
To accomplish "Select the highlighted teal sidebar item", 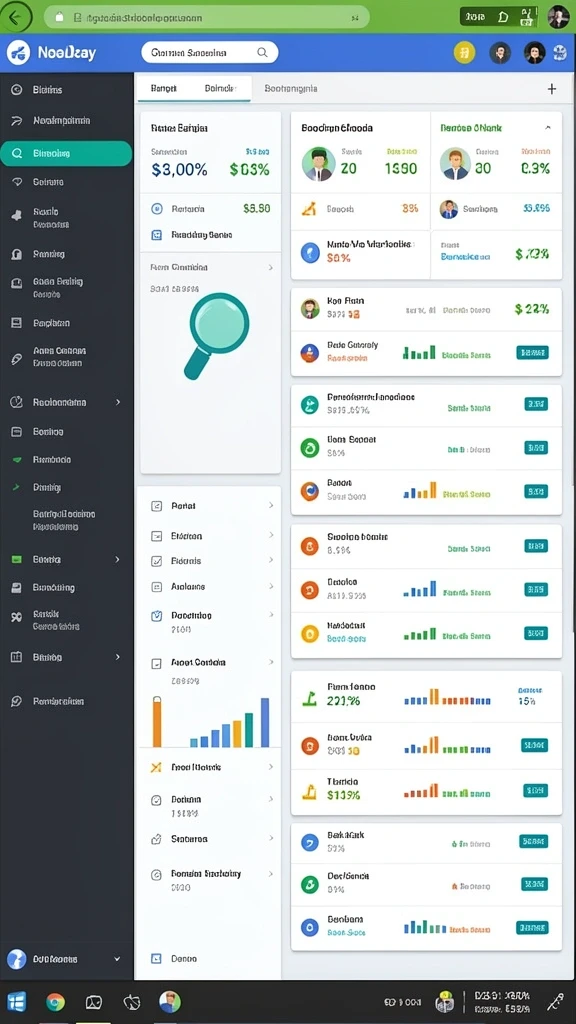I will (66, 153).
